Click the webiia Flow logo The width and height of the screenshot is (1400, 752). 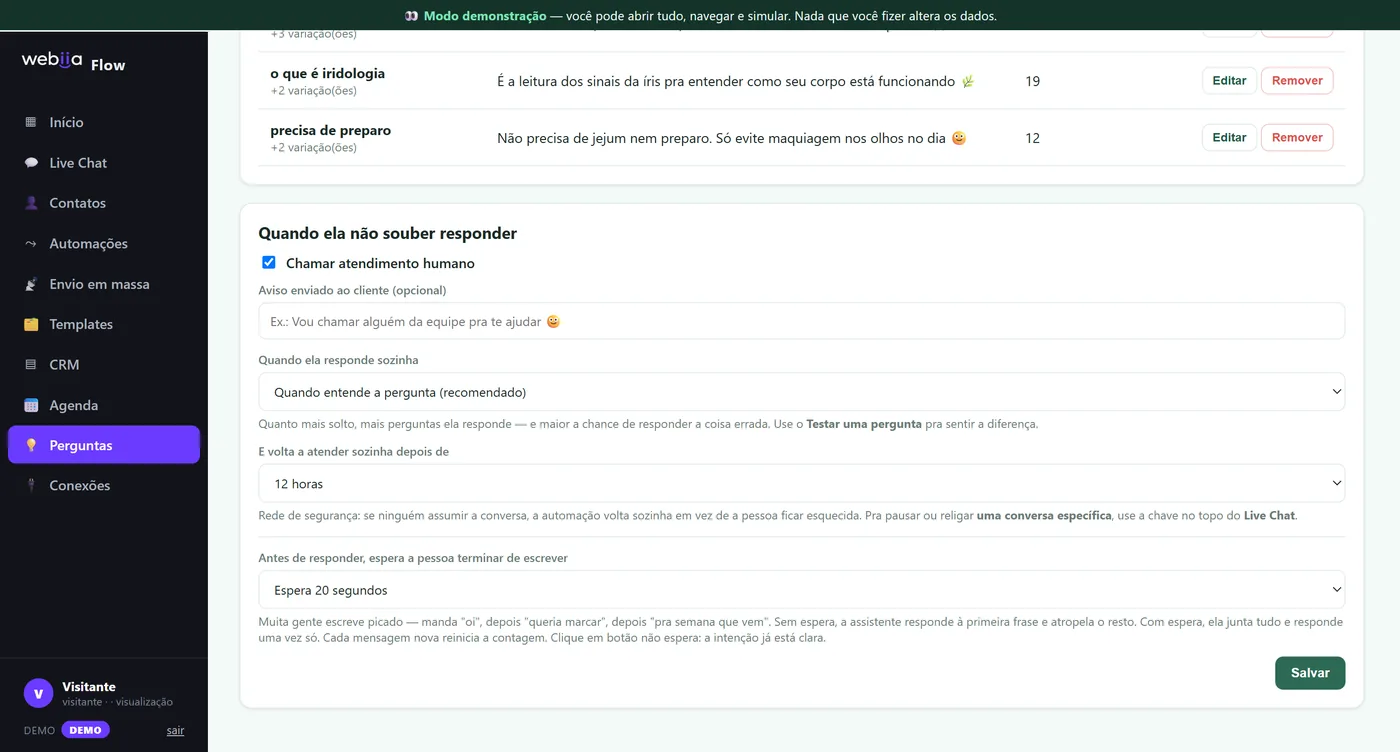74,62
